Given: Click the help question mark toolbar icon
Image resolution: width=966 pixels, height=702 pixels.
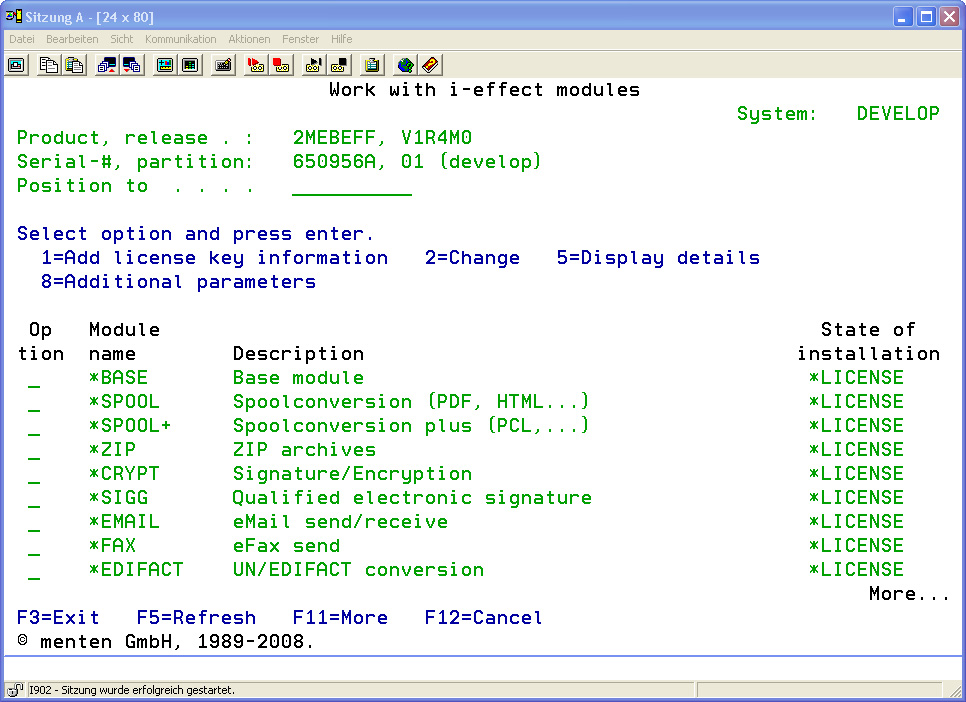Looking at the screenshot, I should 430,65.
